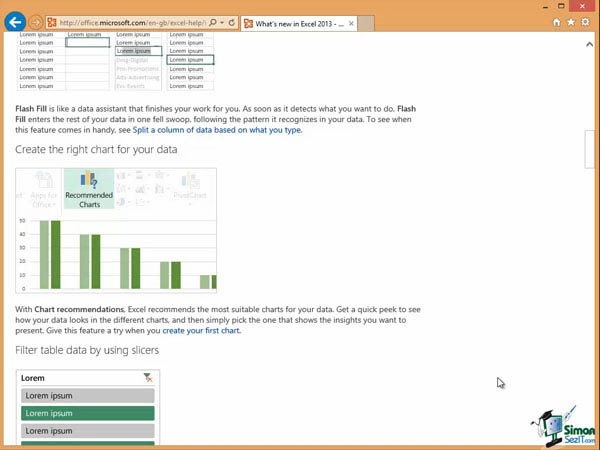Select the What's new in Excel 2013 tab
The height and width of the screenshot is (450, 600).
[299, 24]
